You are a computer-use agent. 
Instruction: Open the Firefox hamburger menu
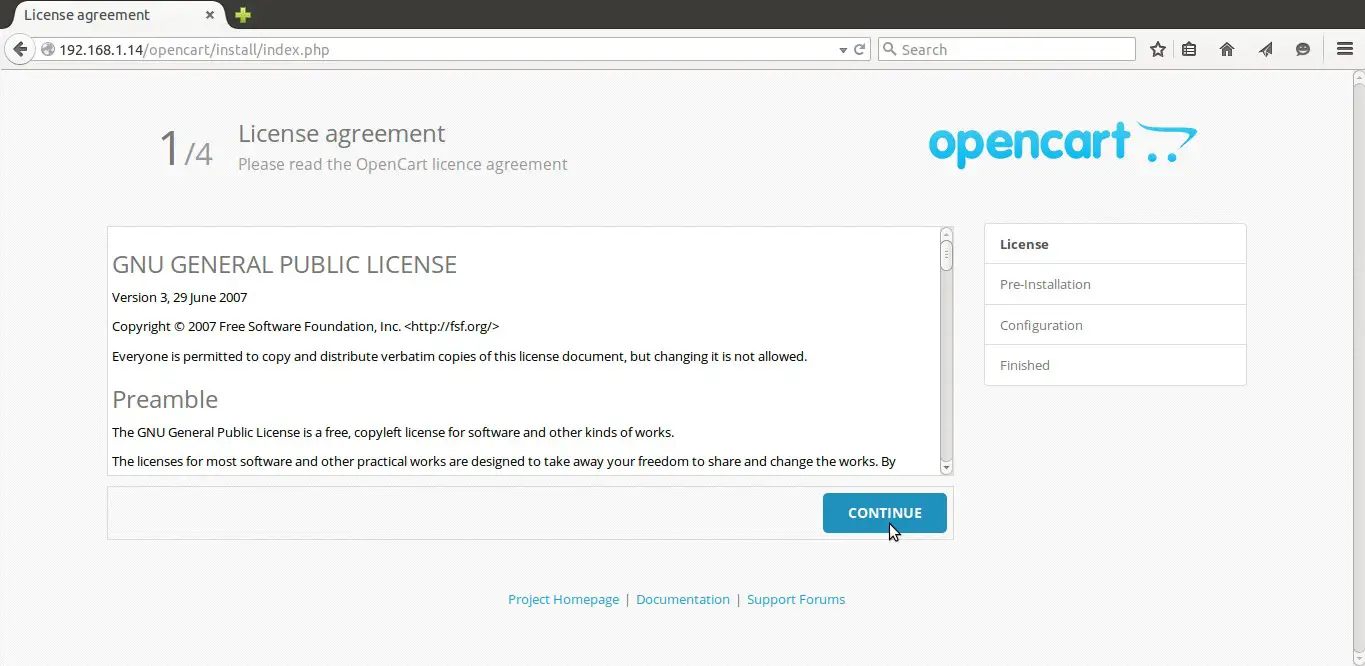point(1345,49)
